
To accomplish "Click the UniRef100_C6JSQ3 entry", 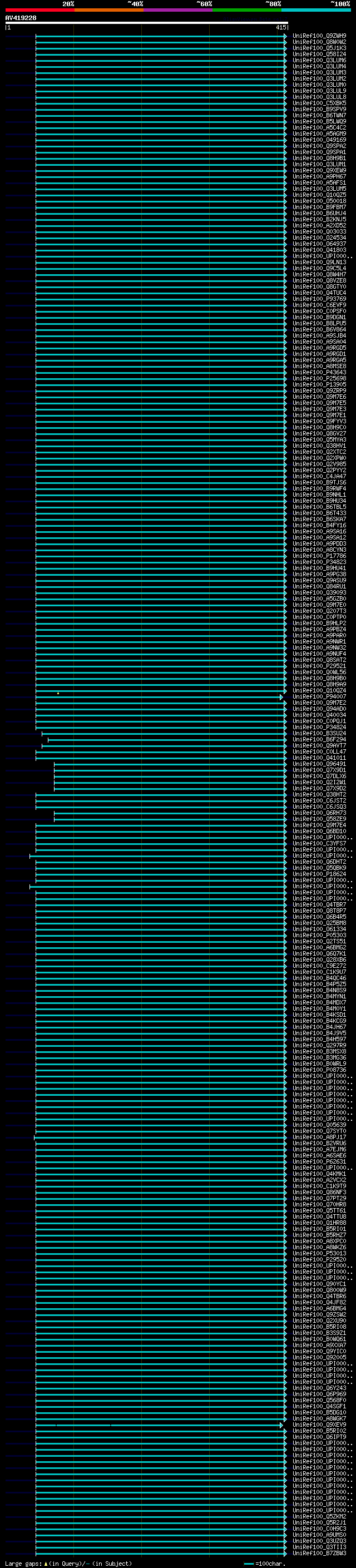I will (x=319, y=807).
